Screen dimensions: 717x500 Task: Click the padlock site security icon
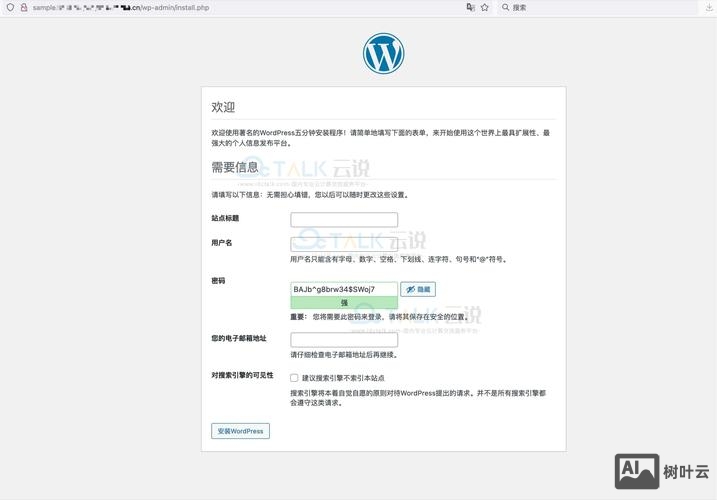coord(24,7)
